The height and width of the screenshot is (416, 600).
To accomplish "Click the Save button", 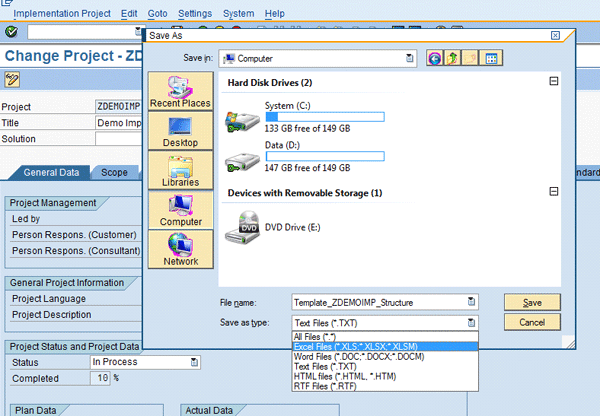I will point(532,302).
